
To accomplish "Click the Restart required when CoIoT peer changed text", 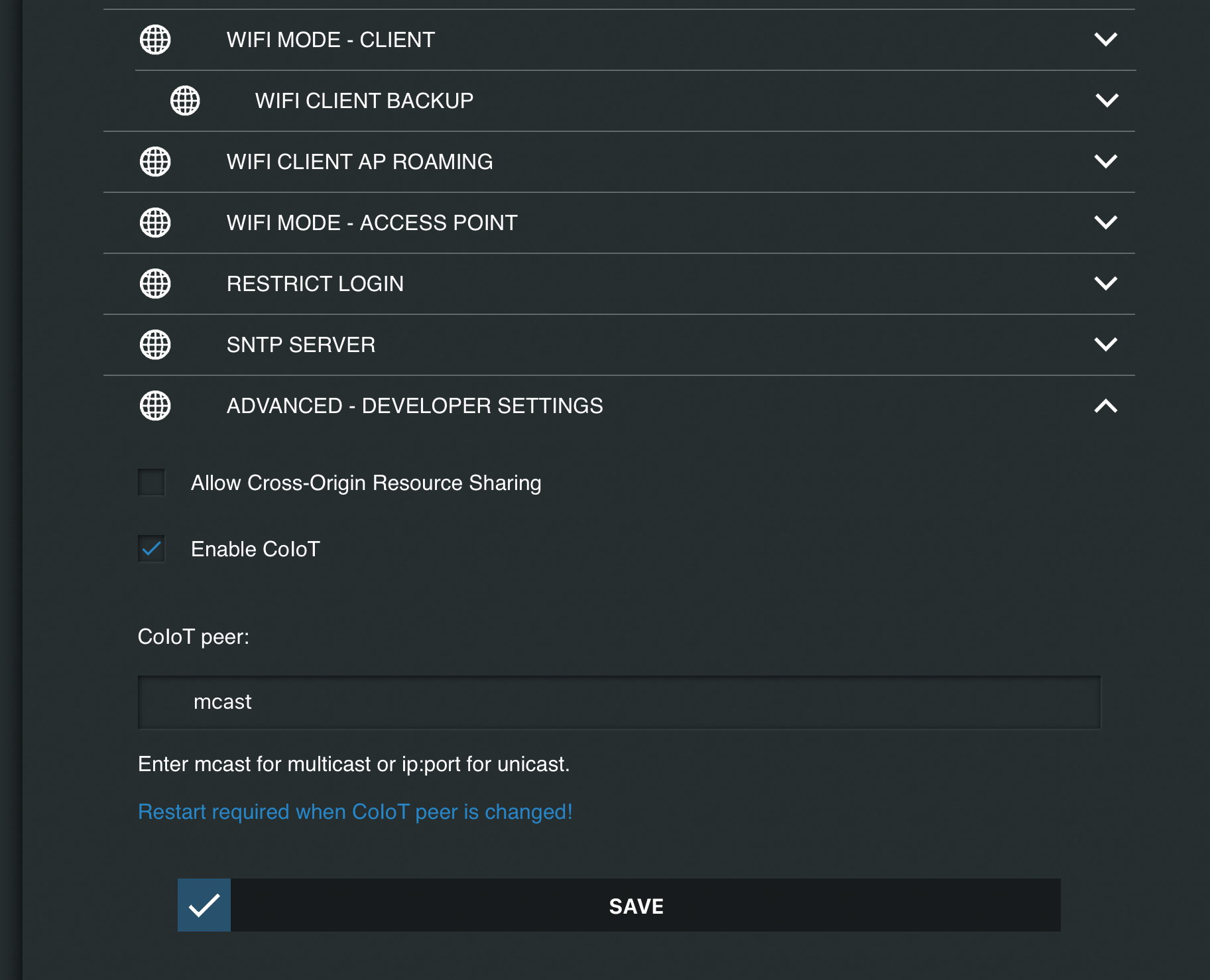I will [x=355, y=812].
